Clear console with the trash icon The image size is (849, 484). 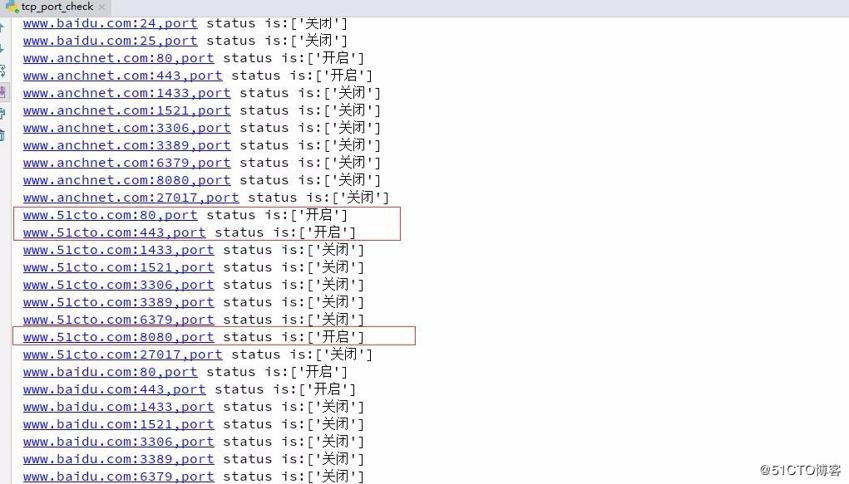3,135
